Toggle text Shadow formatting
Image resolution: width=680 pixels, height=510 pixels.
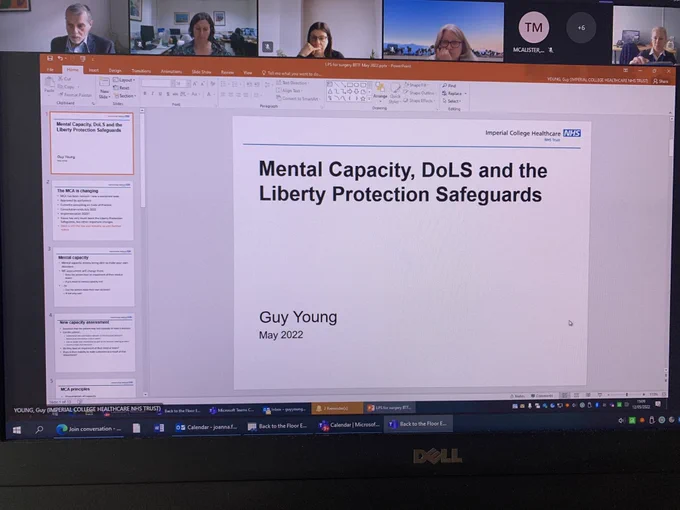168,94
